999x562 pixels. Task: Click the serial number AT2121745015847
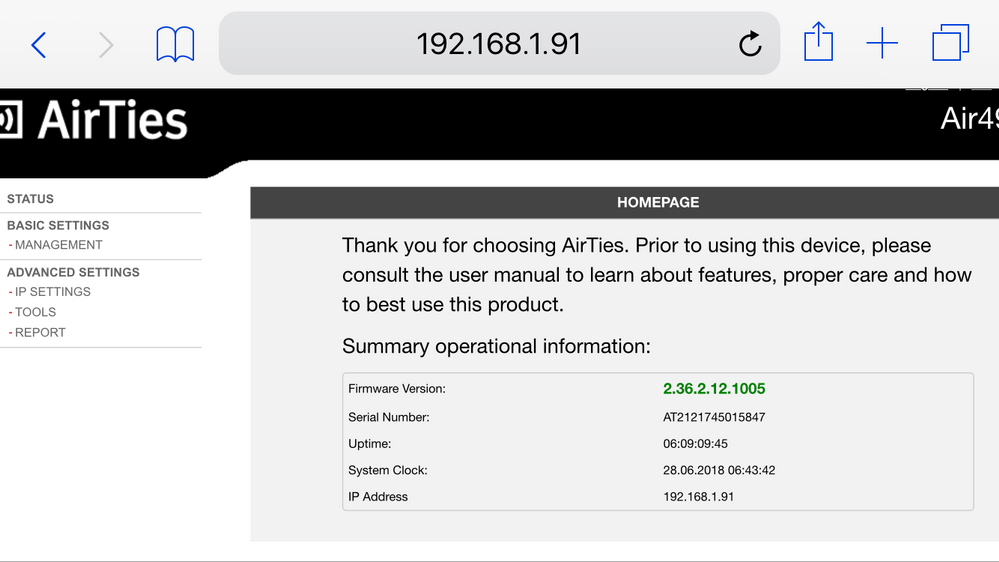click(714, 417)
